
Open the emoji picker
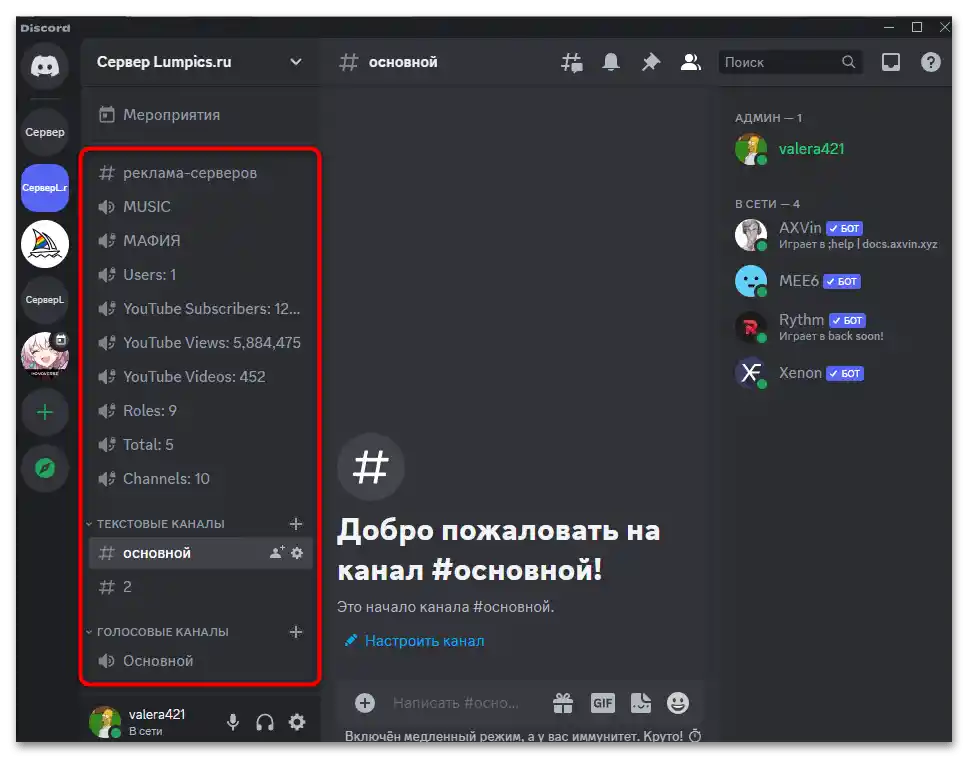click(x=678, y=703)
